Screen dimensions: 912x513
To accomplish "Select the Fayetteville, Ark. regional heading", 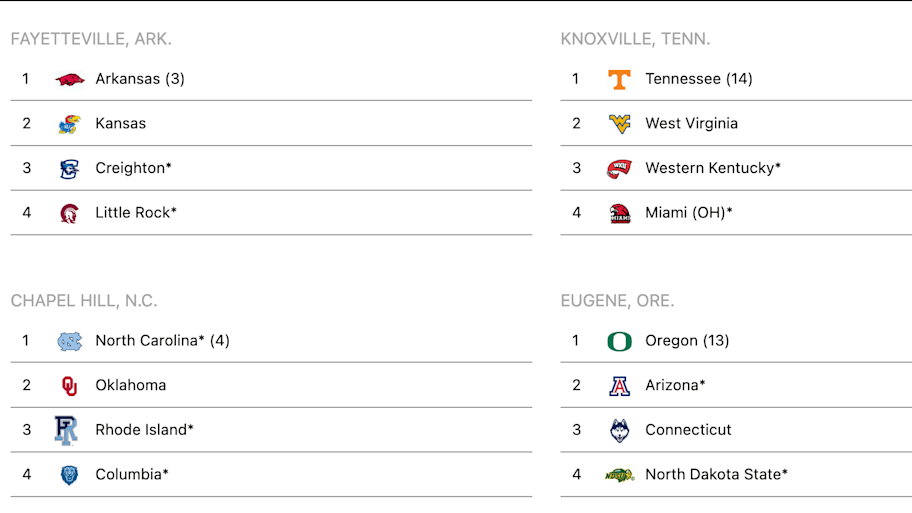I will (91, 39).
